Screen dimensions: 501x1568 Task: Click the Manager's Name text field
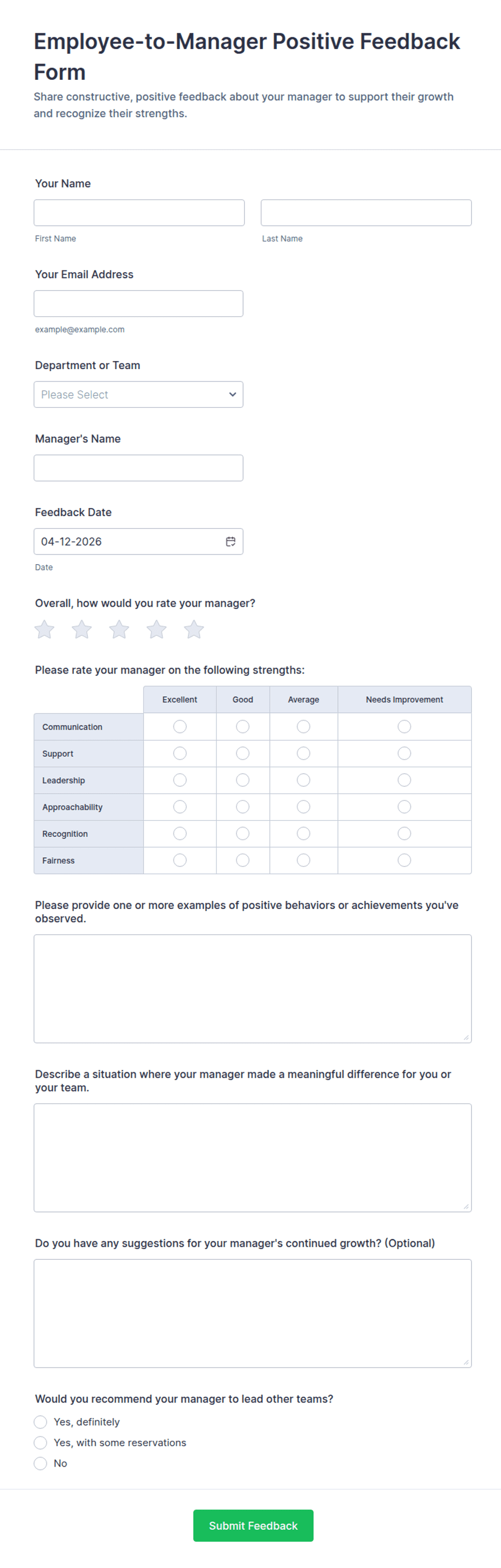point(138,468)
